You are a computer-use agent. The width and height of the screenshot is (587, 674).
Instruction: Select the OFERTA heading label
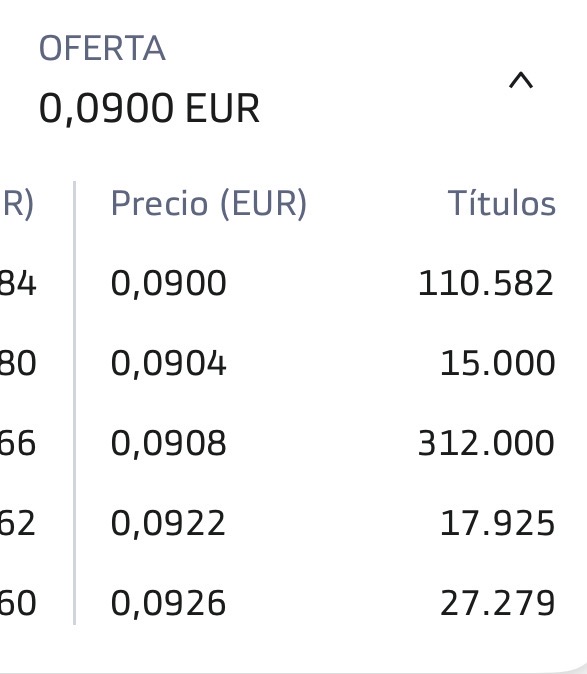click(x=102, y=48)
